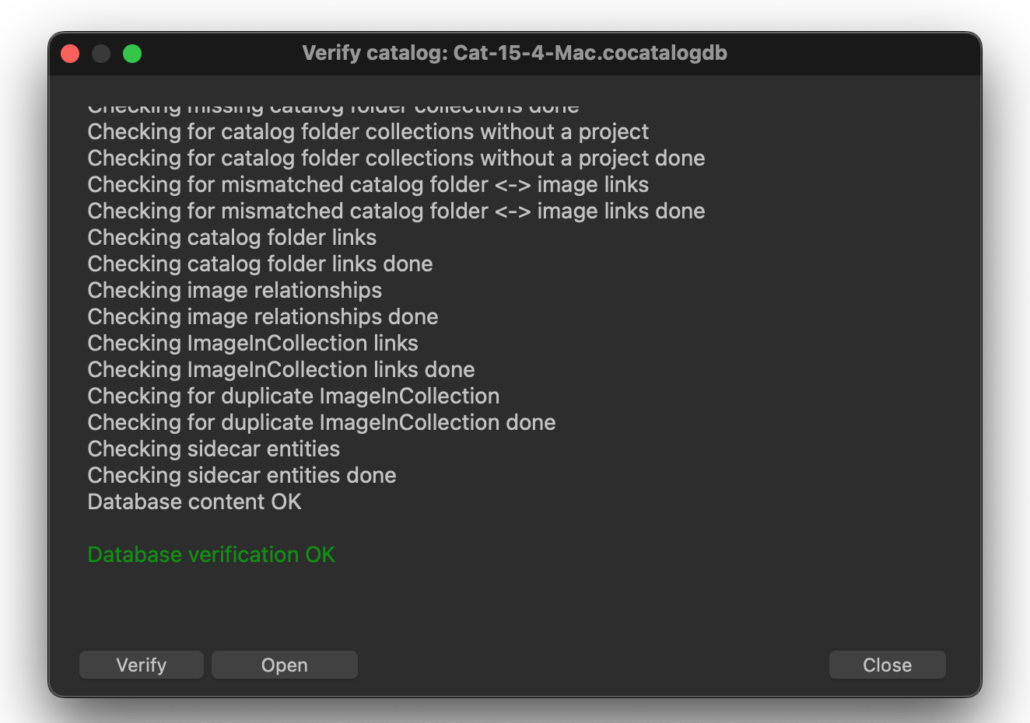The width and height of the screenshot is (1030, 723).
Task: Click the Checking image relationships done line
Action: coord(262,316)
